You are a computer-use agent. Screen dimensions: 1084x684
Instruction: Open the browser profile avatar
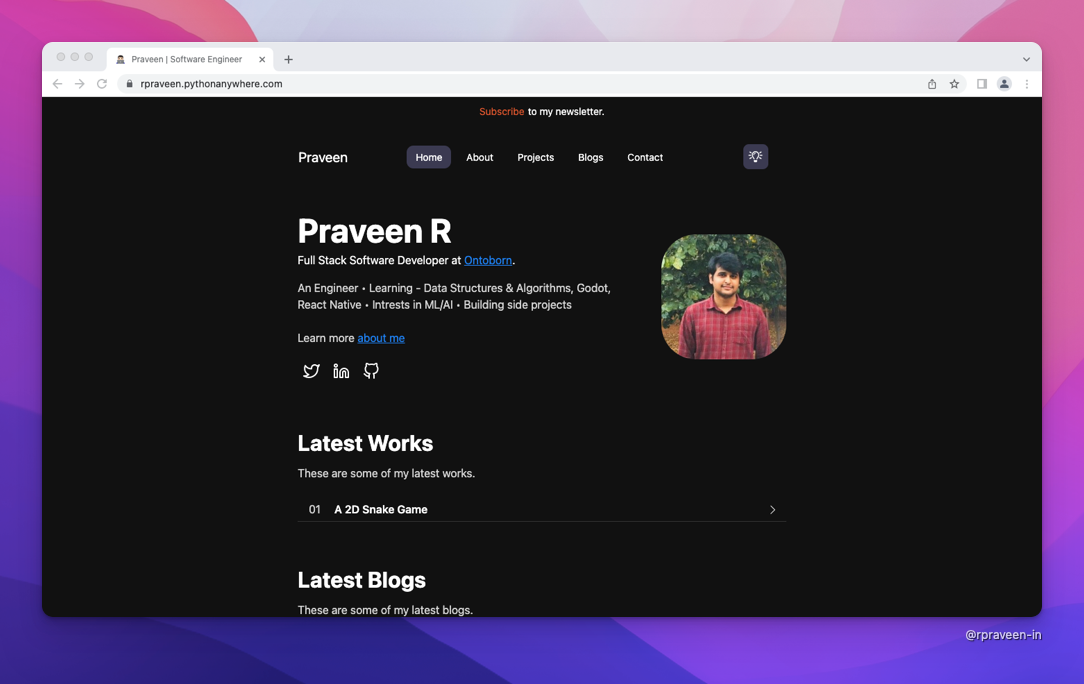1004,84
